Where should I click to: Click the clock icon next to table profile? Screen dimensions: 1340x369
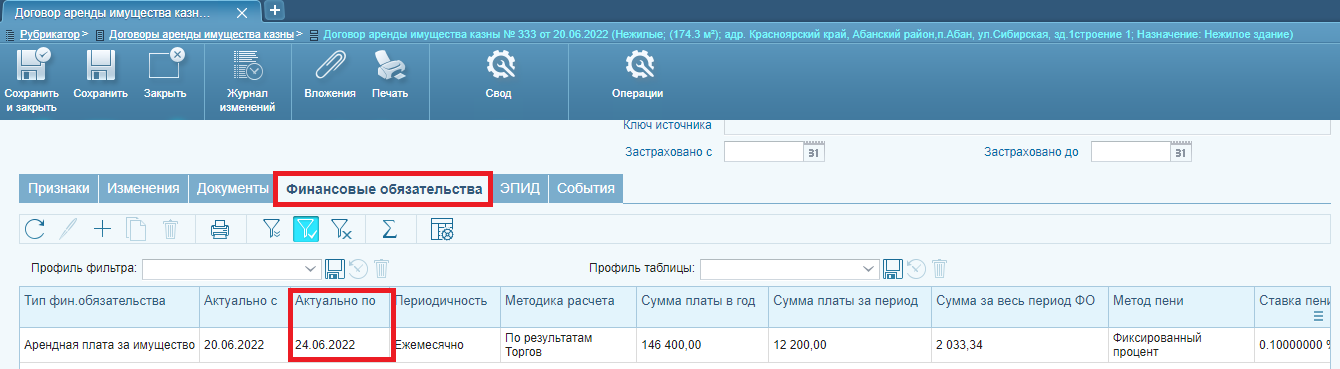pyautogui.click(x=916, y=268)
